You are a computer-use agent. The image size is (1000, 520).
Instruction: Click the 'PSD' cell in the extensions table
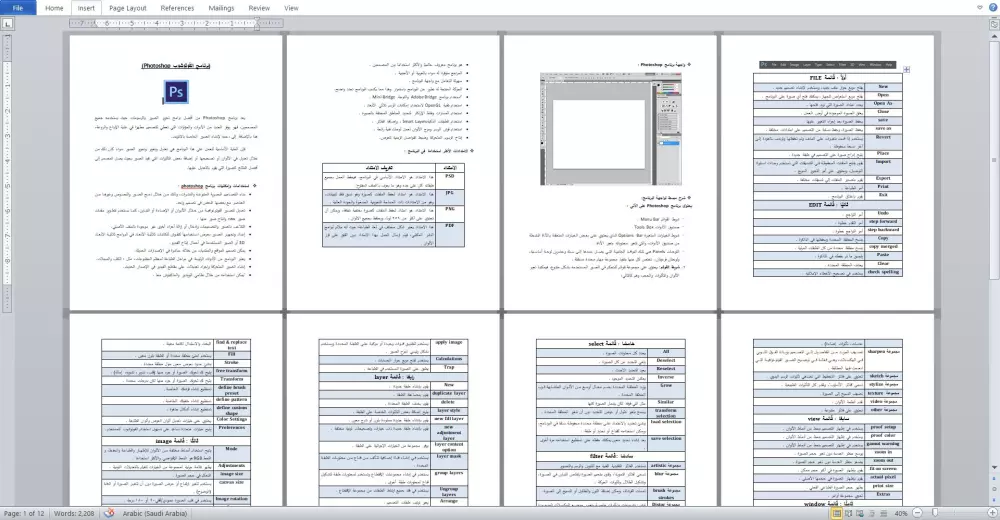click(450, 180)
